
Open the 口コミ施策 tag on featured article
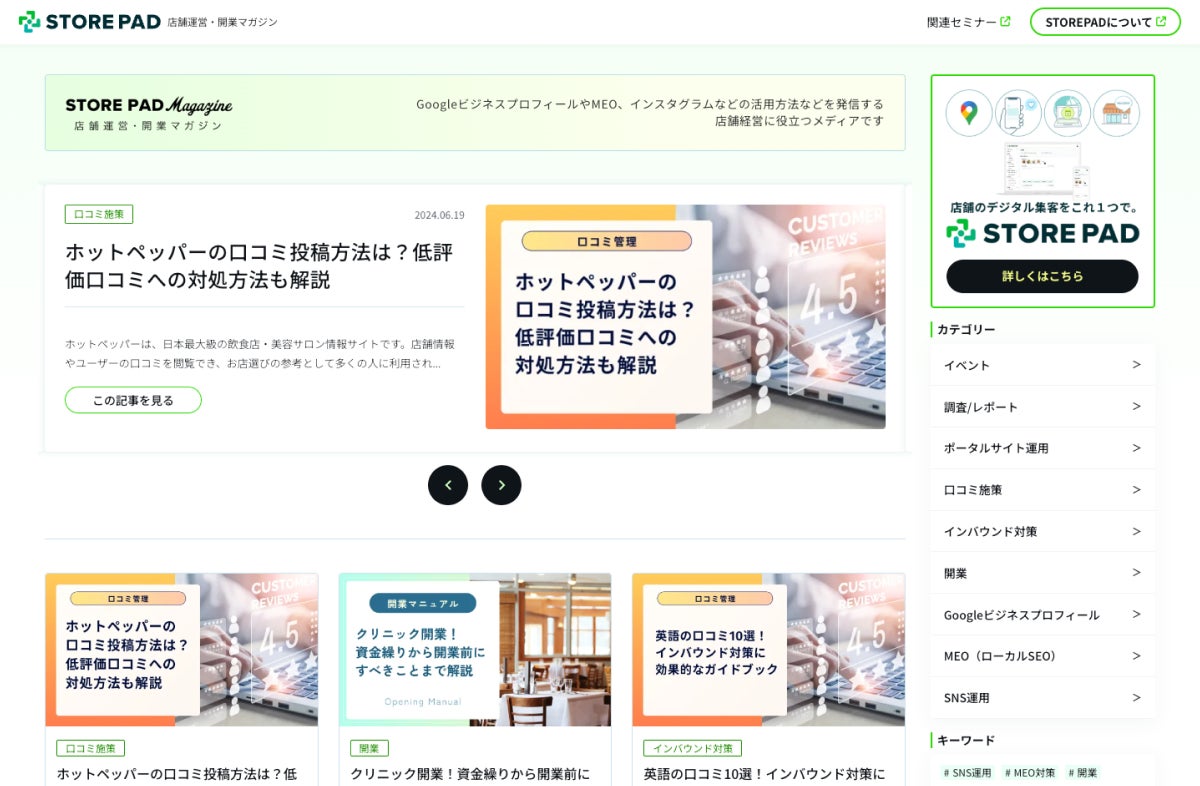point(99,214)
